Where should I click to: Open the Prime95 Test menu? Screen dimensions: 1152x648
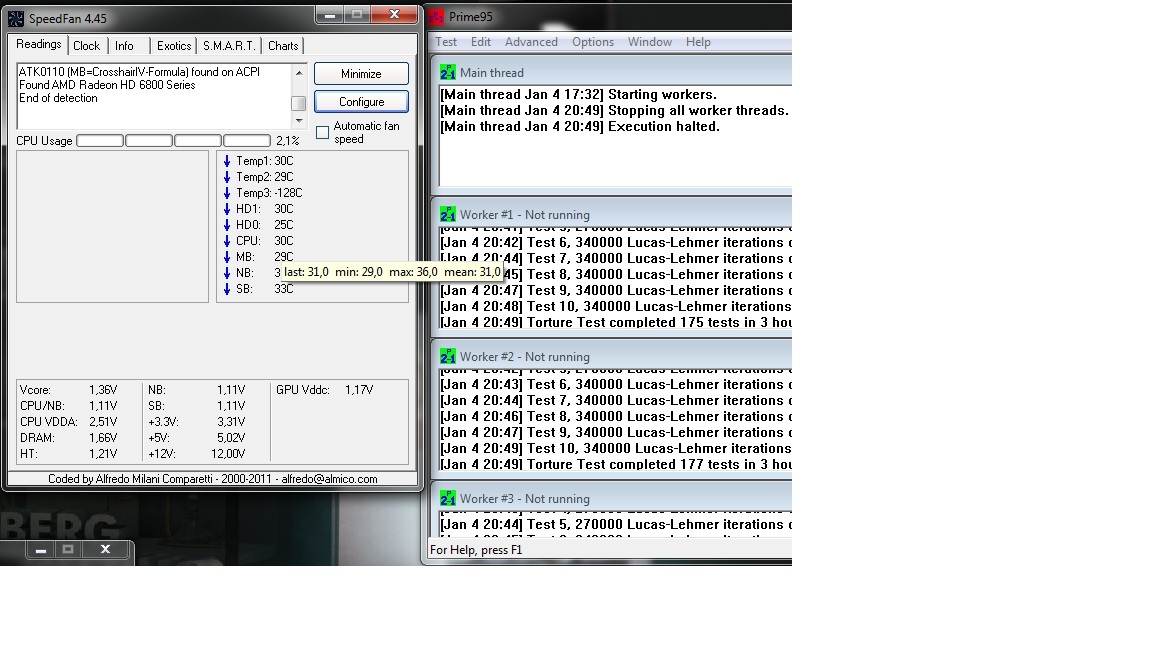(446, 42)
